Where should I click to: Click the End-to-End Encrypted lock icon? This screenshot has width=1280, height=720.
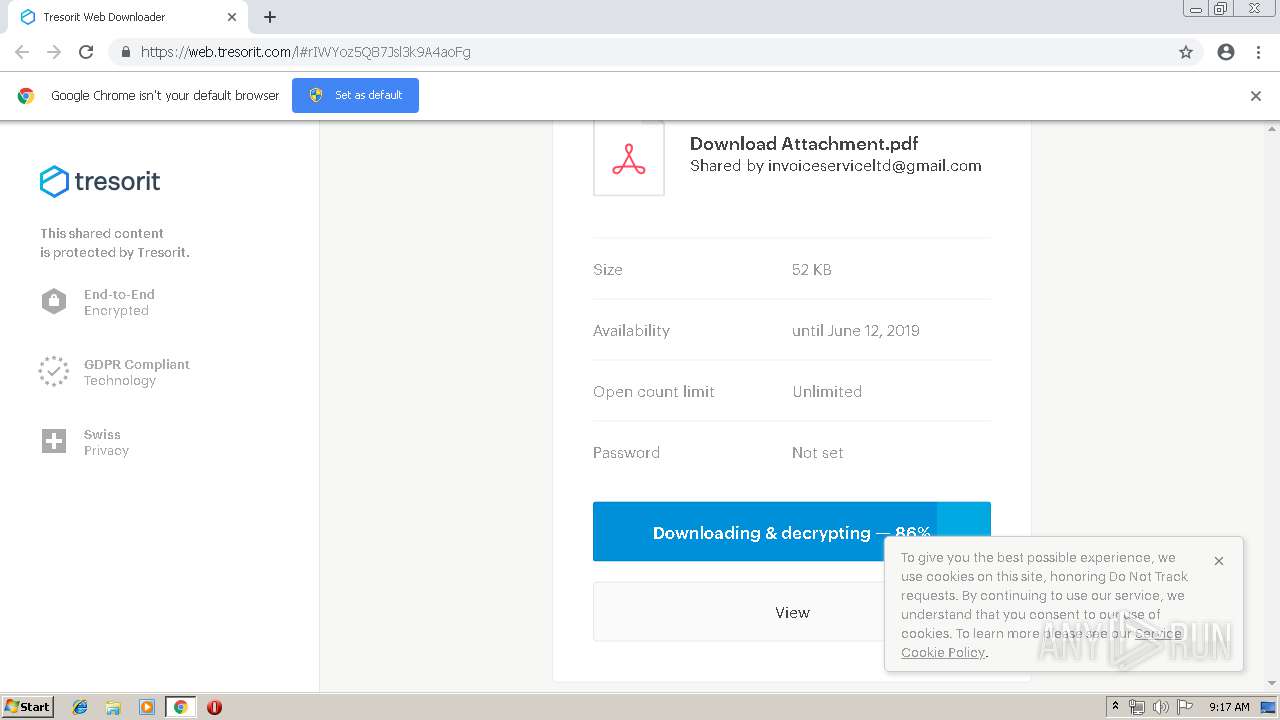[x=54, y=301]
